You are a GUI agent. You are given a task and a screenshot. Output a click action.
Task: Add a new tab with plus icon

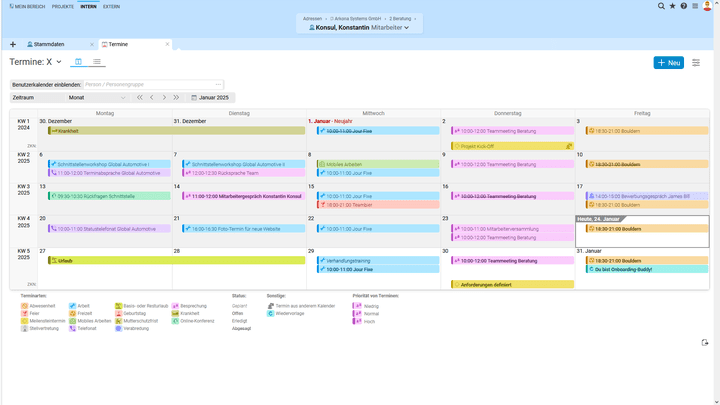coord(13,44)
